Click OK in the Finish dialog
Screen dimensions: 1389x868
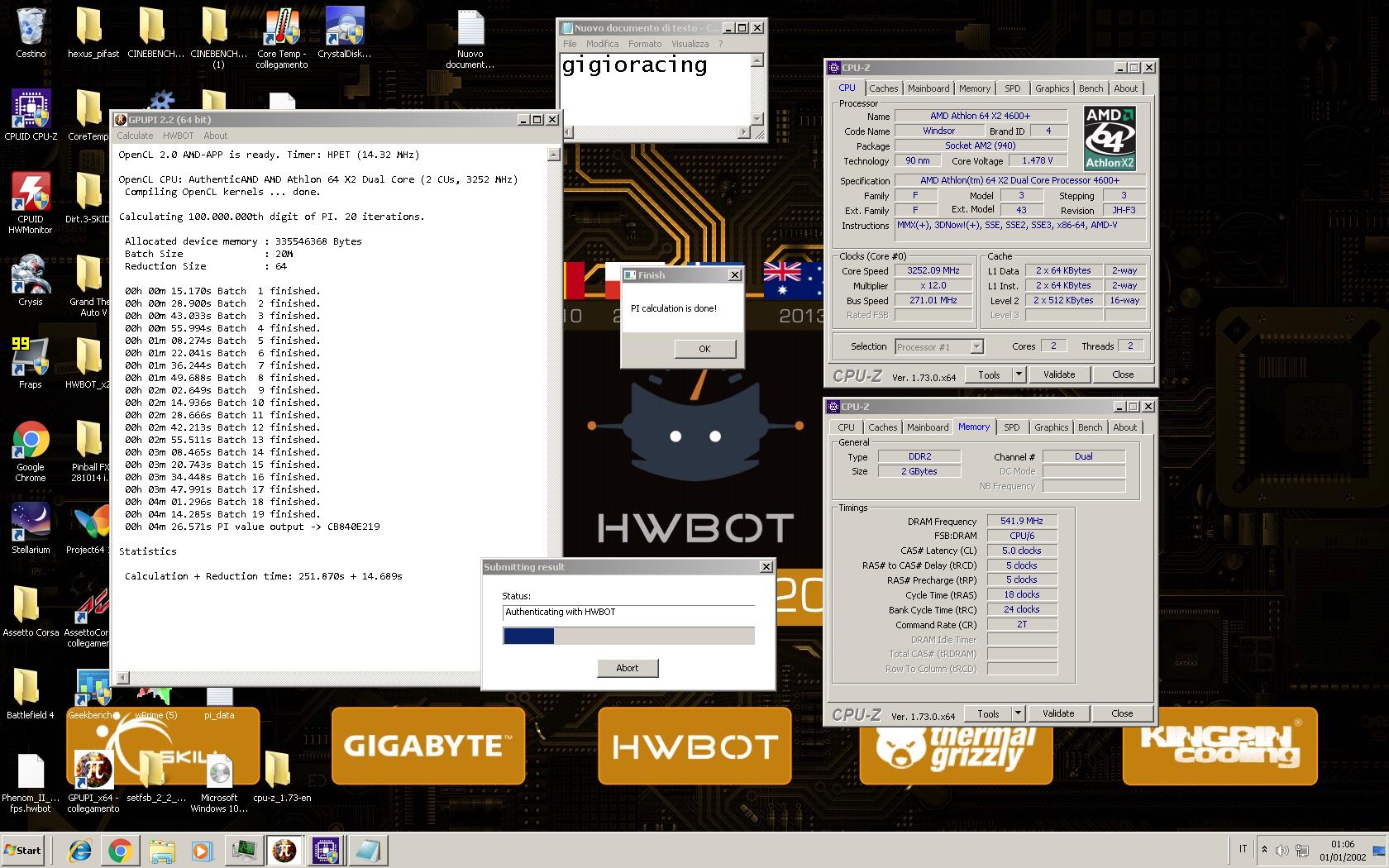[704, 349]
